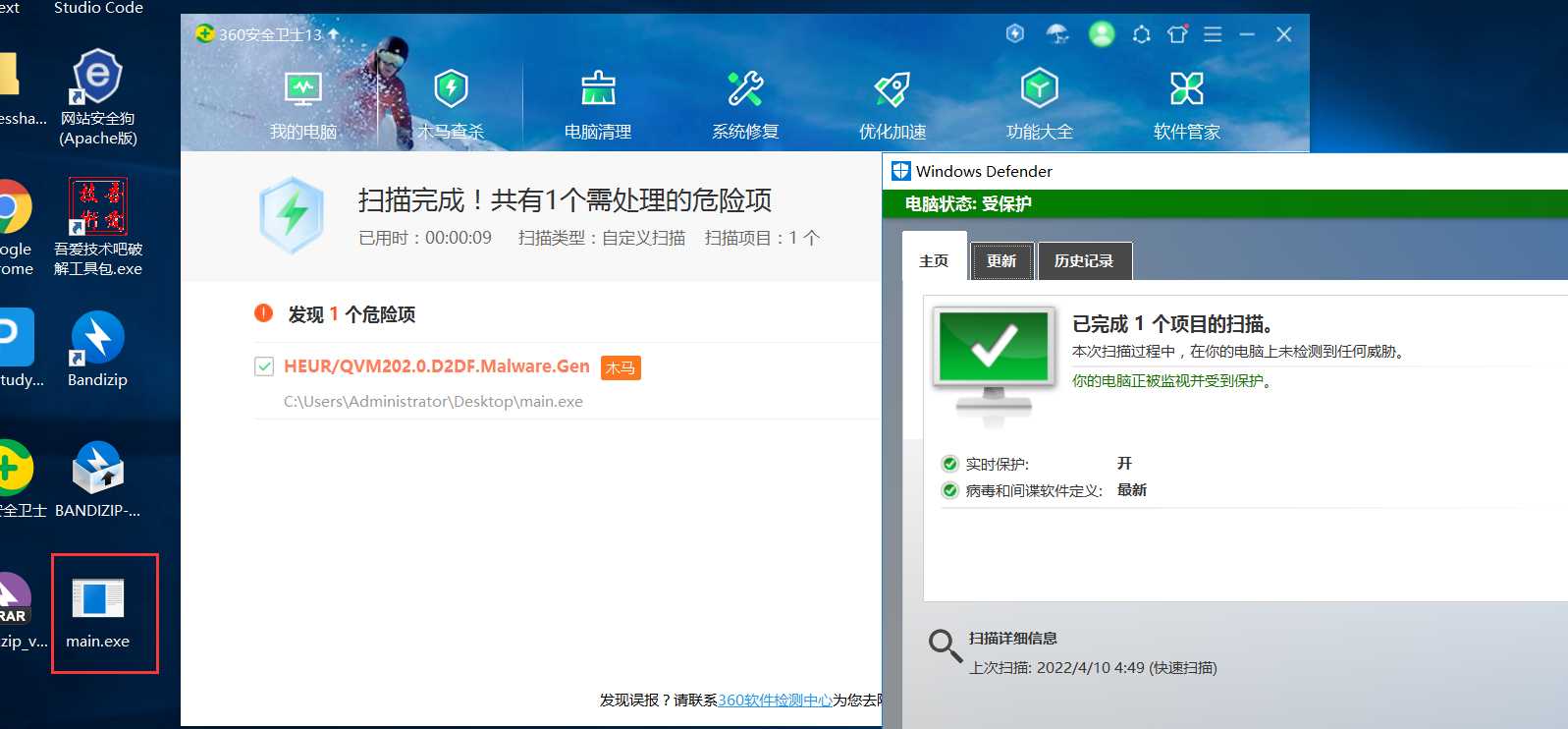Open 电脑清理 cleanup section
Viewport: 1568px width, 729px height.
[x=598, y=105]
